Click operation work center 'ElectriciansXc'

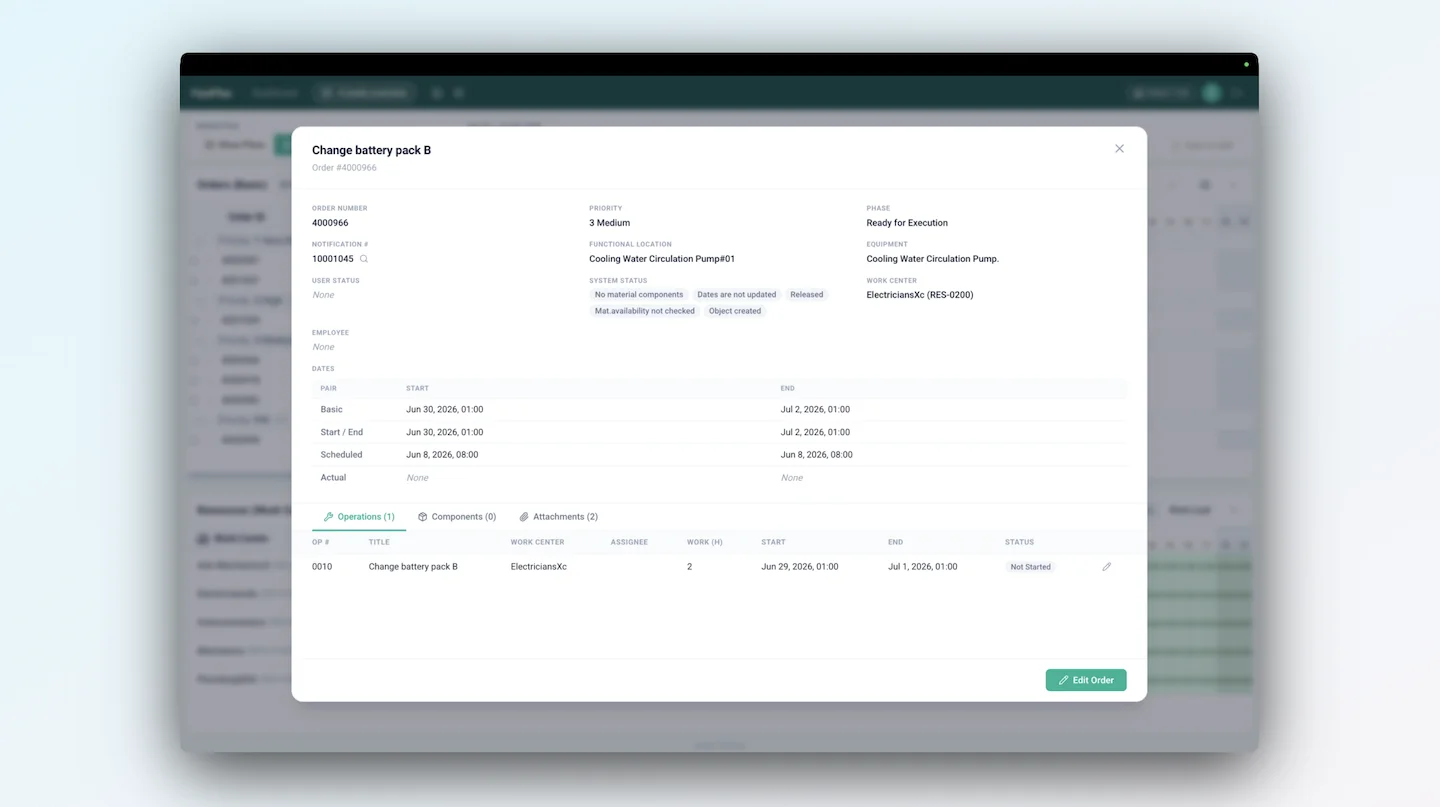(539, 567)
